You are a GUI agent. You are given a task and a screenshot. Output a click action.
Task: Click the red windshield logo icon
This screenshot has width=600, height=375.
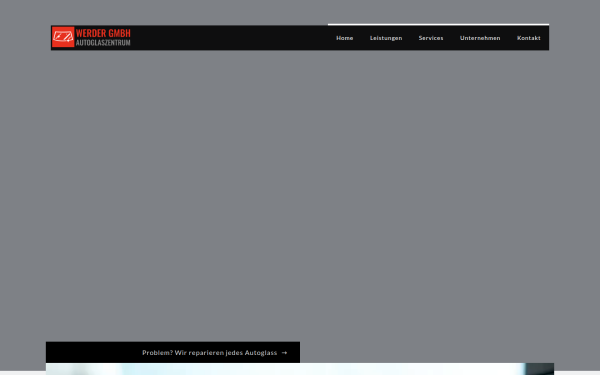coord(63,37)
